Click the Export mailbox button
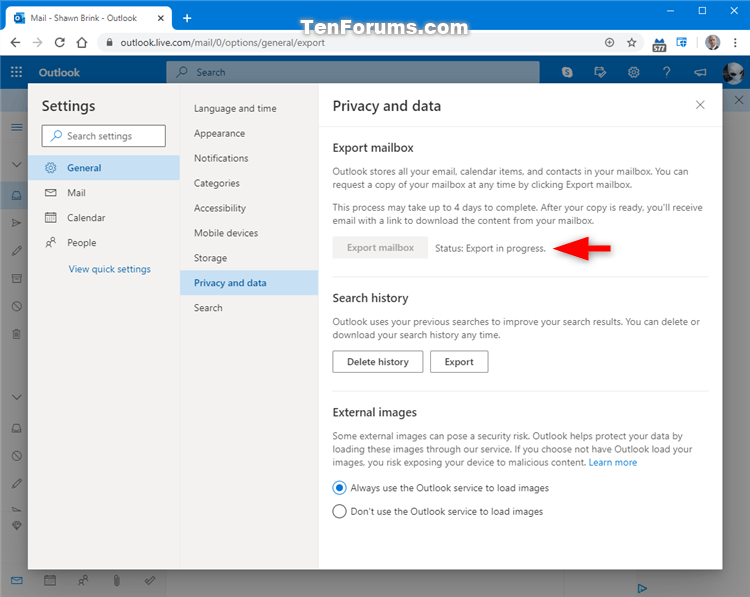Viewport: 750px width, 597px height. pos(380,248)
